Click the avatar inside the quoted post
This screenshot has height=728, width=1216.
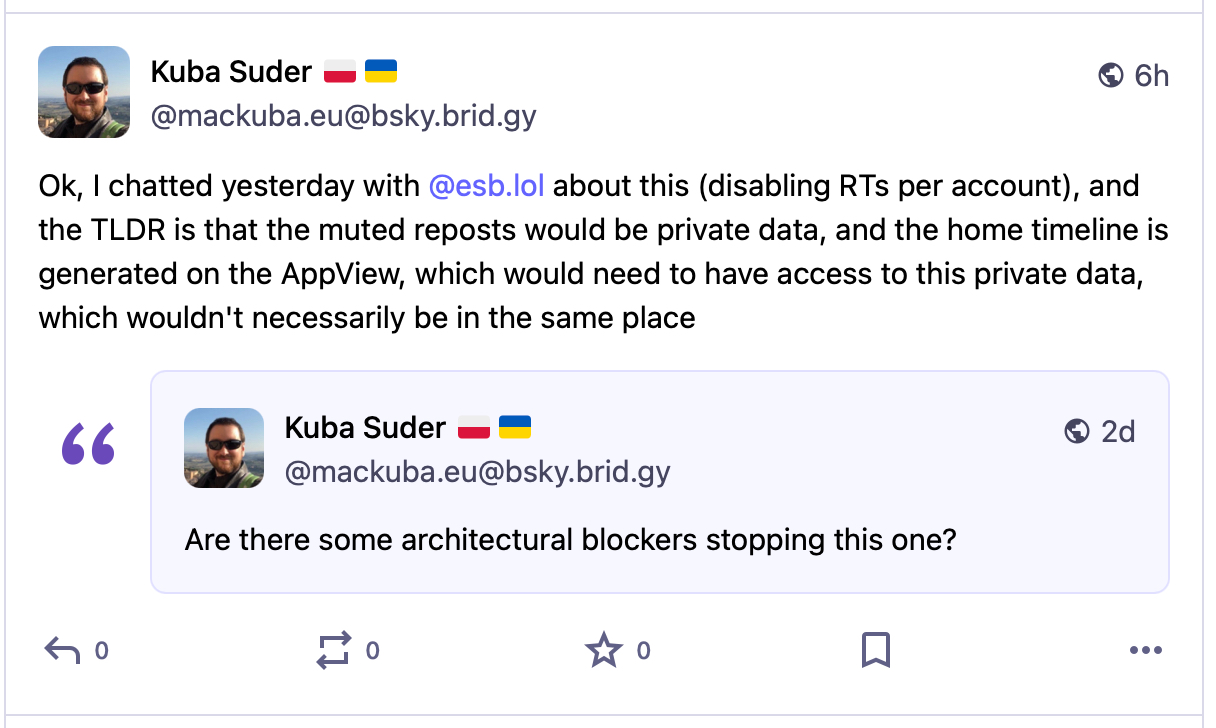[x=224, y=448]
